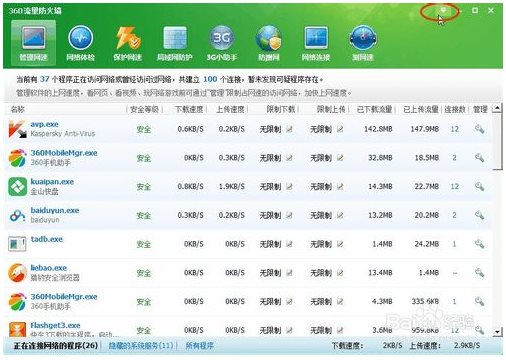Screen dimensions: 506x360
Task: Edit download limit for 360MobileMgr.exe with 32.8MB downloaded
Action: (289, 158)
